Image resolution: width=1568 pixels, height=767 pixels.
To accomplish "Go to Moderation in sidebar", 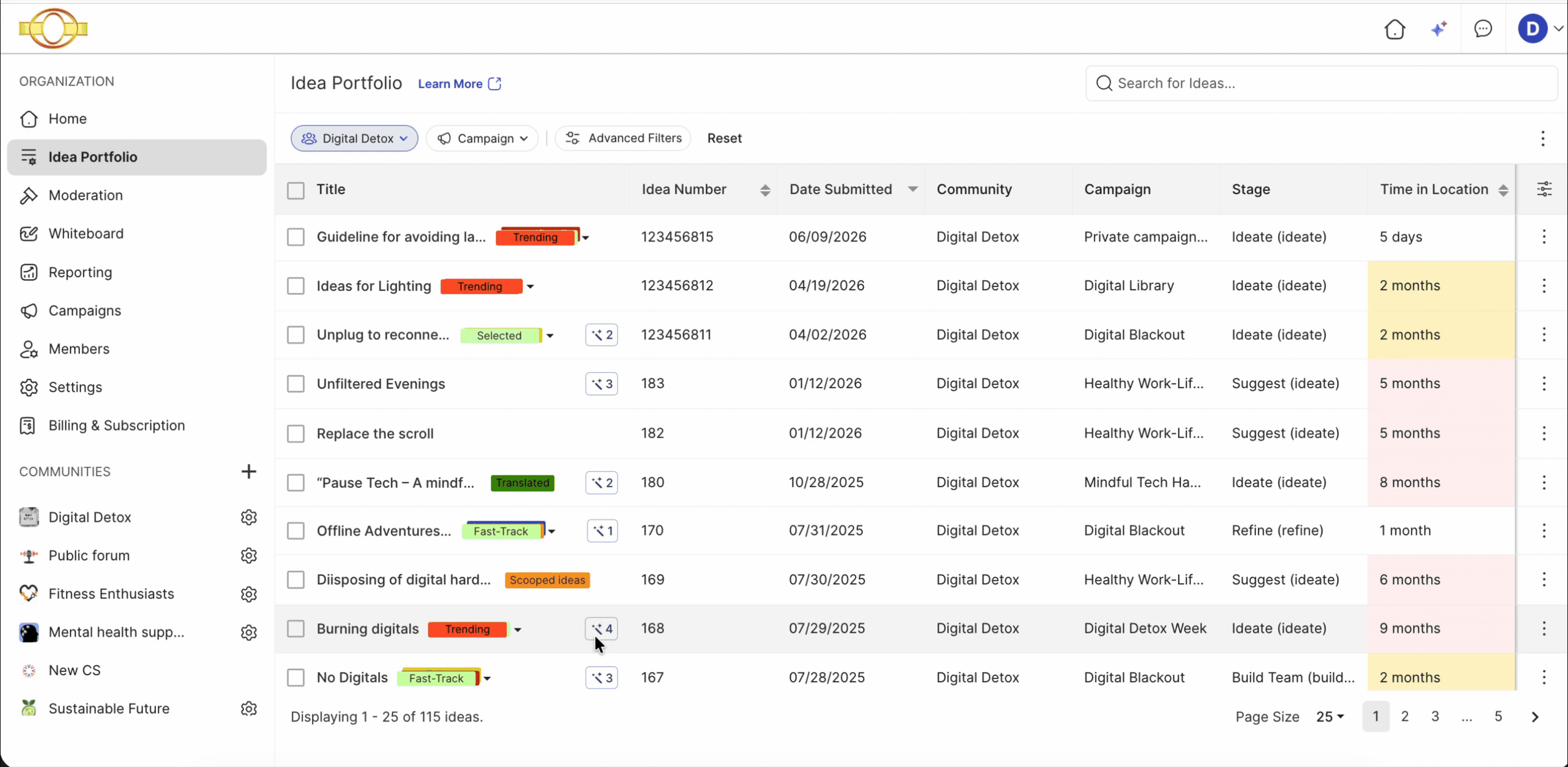I will point(85,195).
